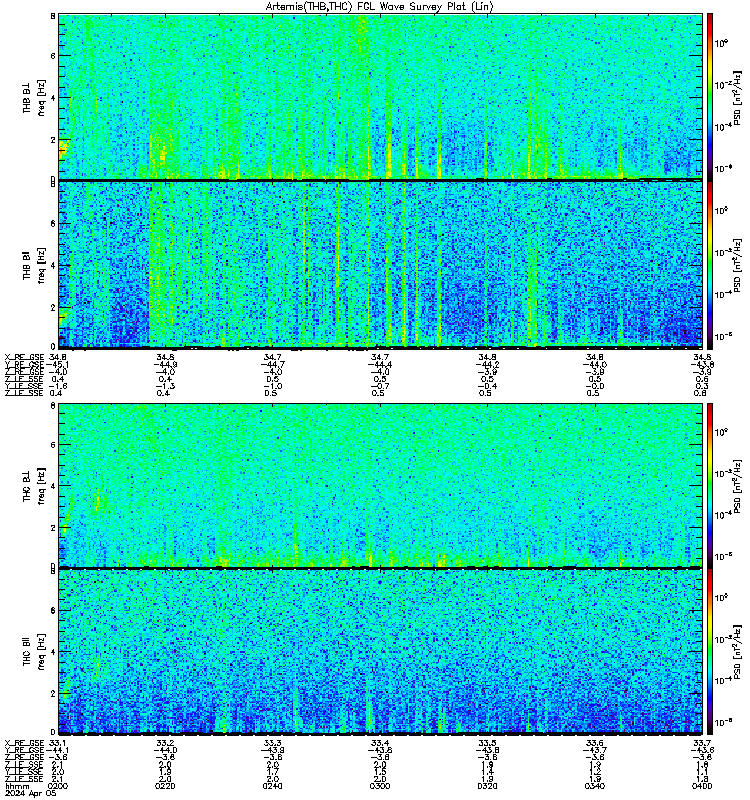
Task: Click the PSD unit label beside THB B∥ color bar
Action: pyautogui.click(x=737, y=265)
